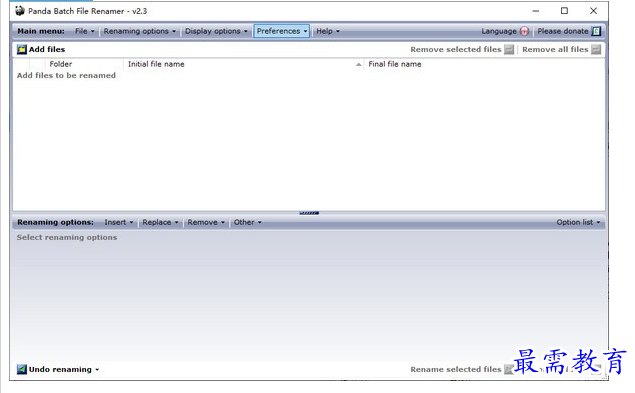Open the Display options menu
The height and width of the screenshot is (393, 635).
(x=216, y=31)
